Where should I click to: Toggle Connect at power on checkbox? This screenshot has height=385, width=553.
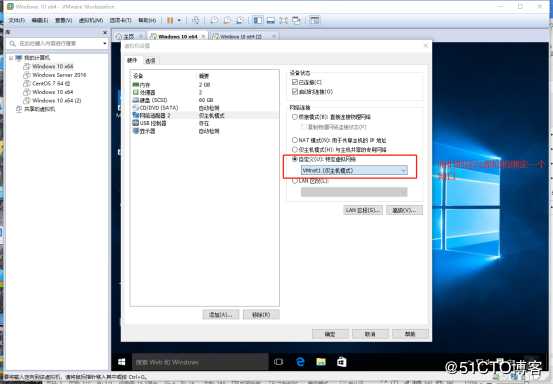click(x=295, y=92)
